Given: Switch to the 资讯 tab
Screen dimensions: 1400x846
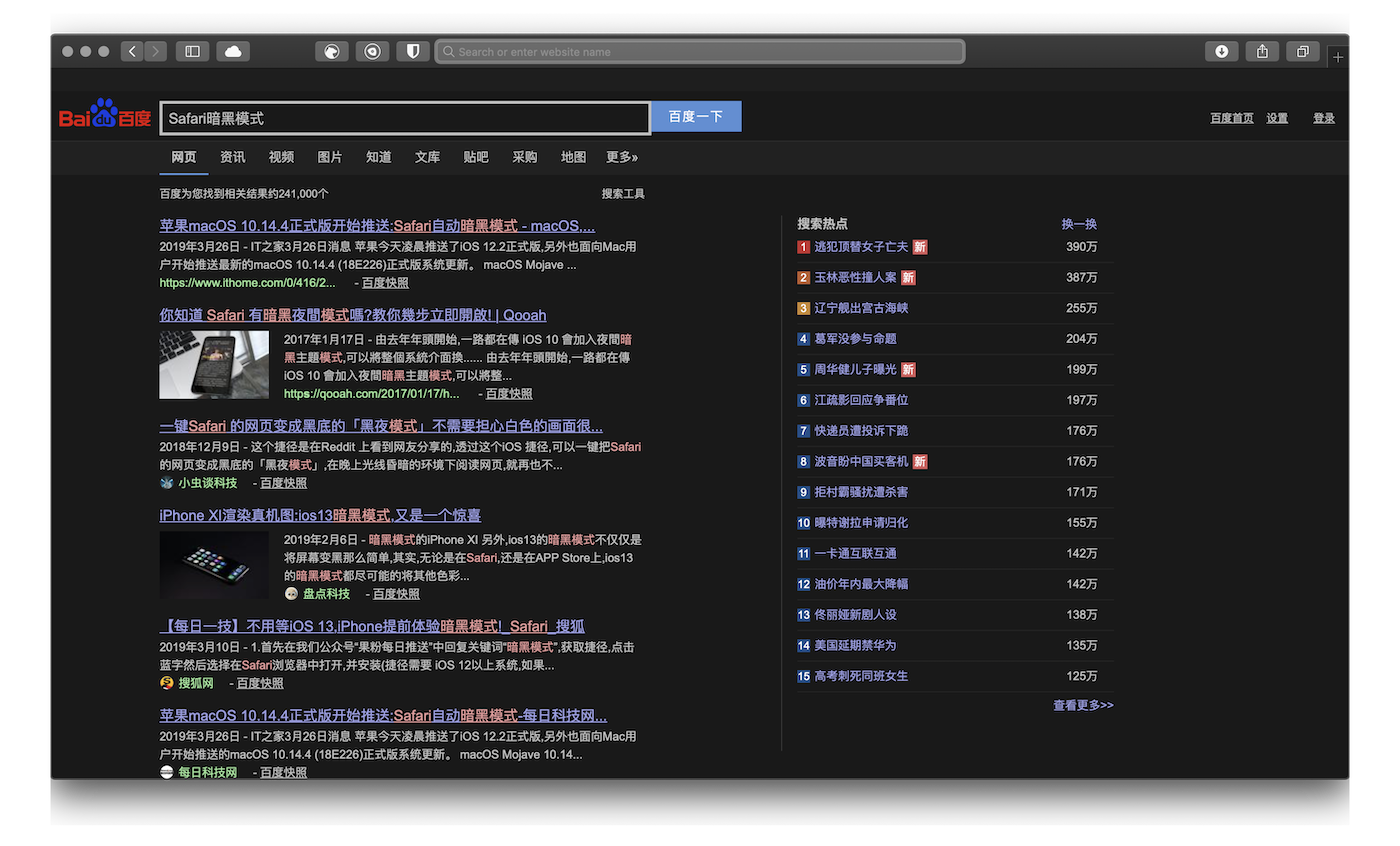Looking at the screenshot, I should tap(233, 157).
